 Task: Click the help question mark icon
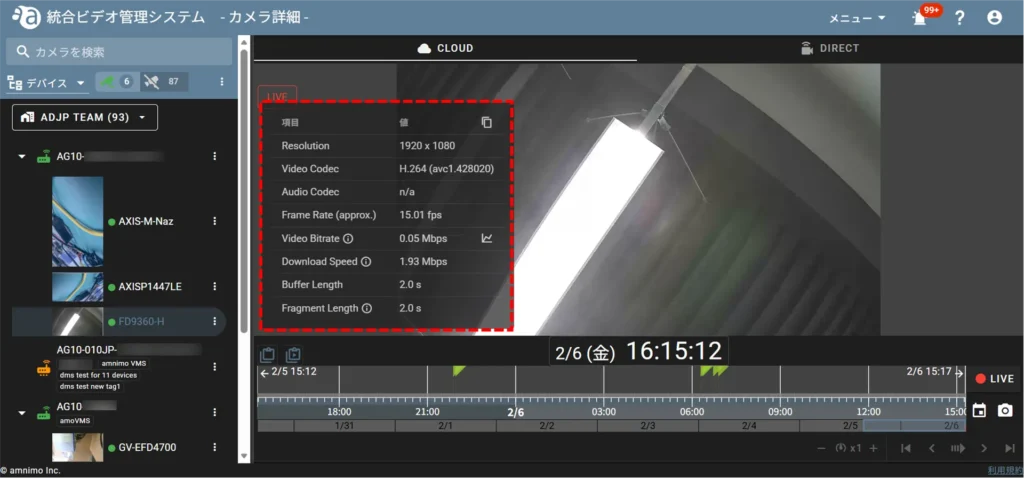(959, 18)
